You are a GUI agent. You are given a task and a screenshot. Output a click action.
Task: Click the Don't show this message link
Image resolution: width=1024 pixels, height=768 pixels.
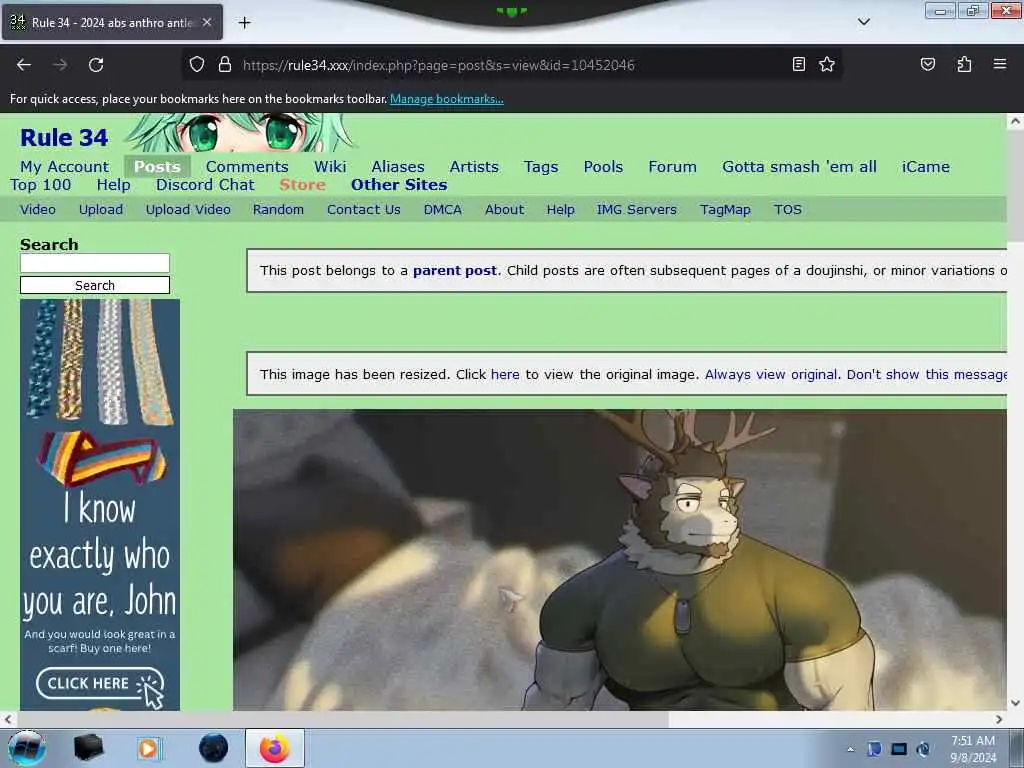pos(927,375)
